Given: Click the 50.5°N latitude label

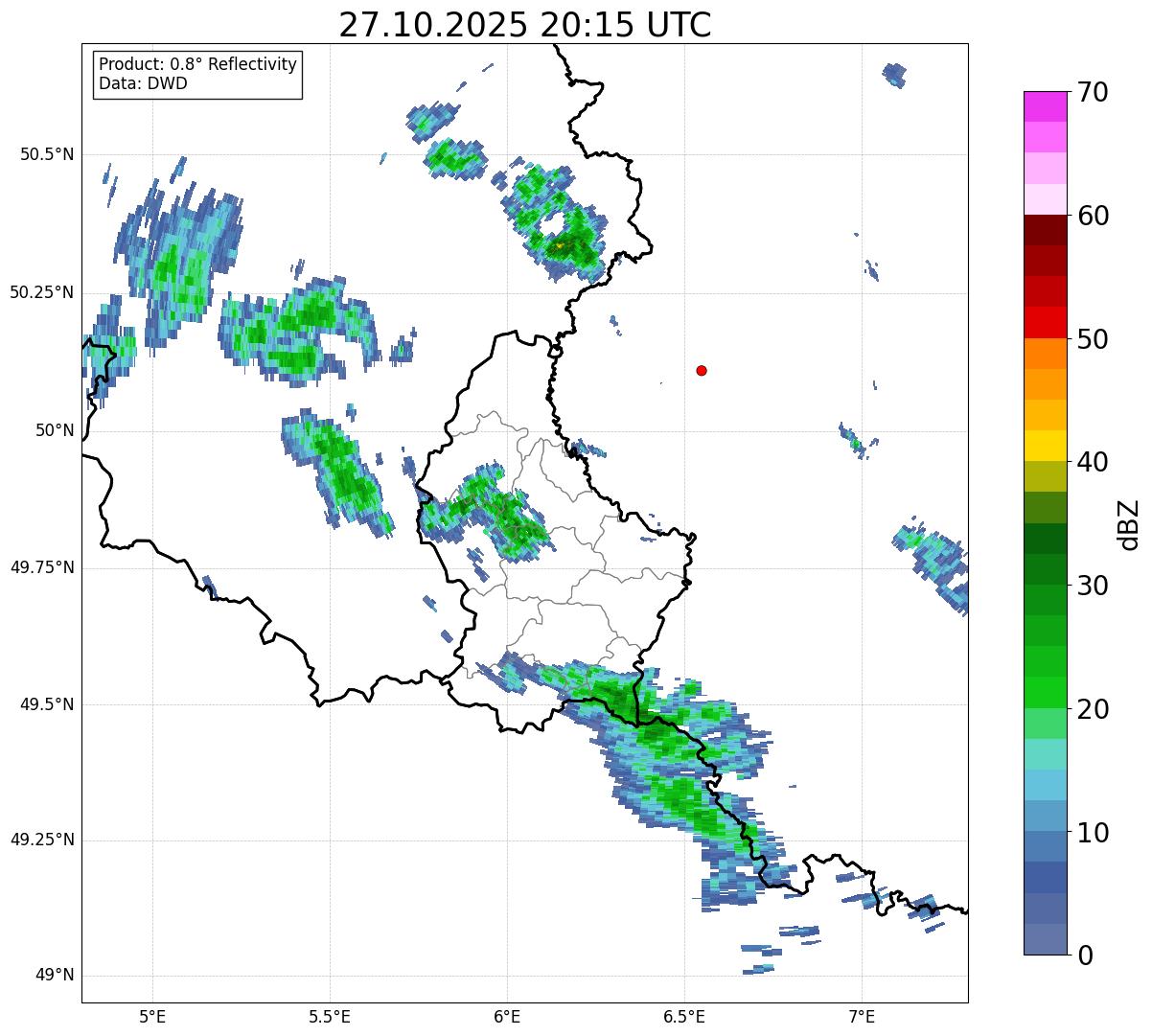Looking at the screenshot, I should click(x=48, y=154).
